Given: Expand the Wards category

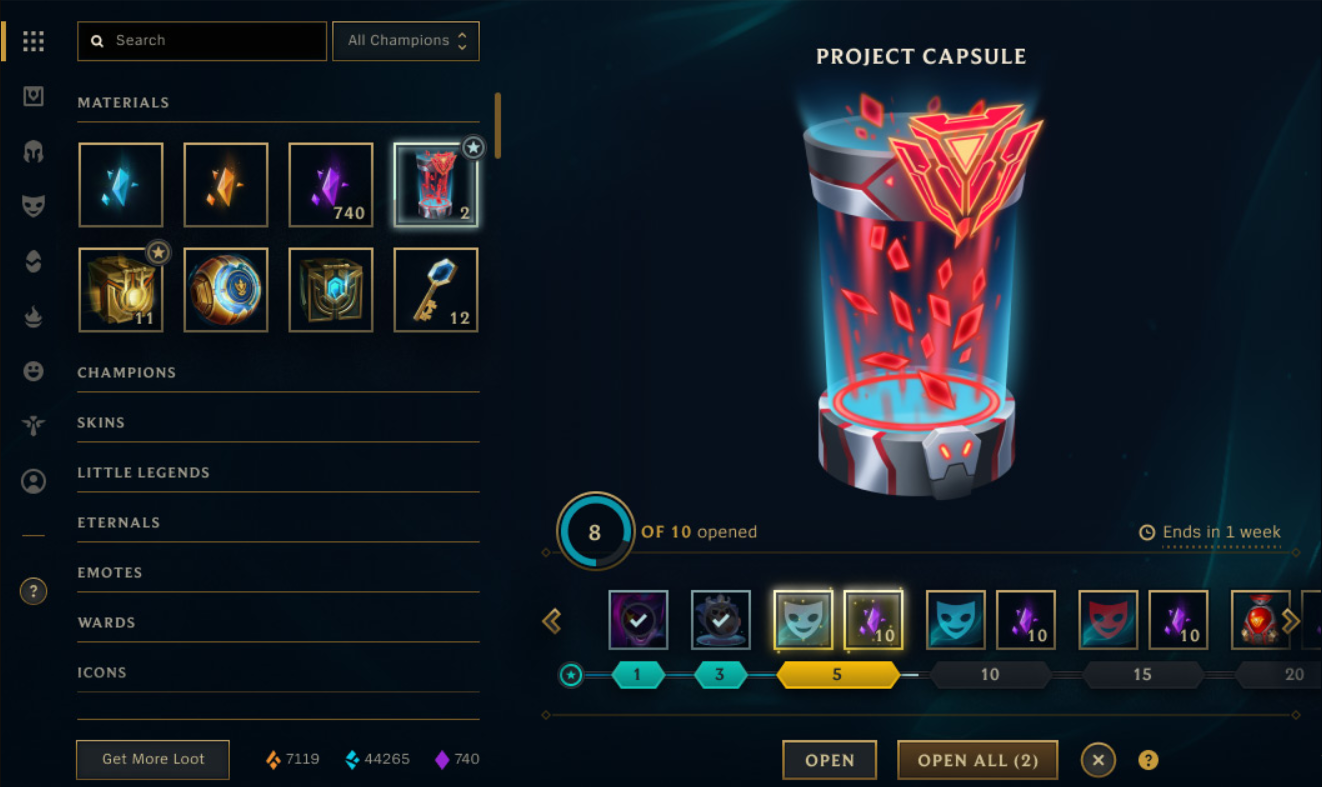Looking at the screenshot, I should [x=278, y=622].
